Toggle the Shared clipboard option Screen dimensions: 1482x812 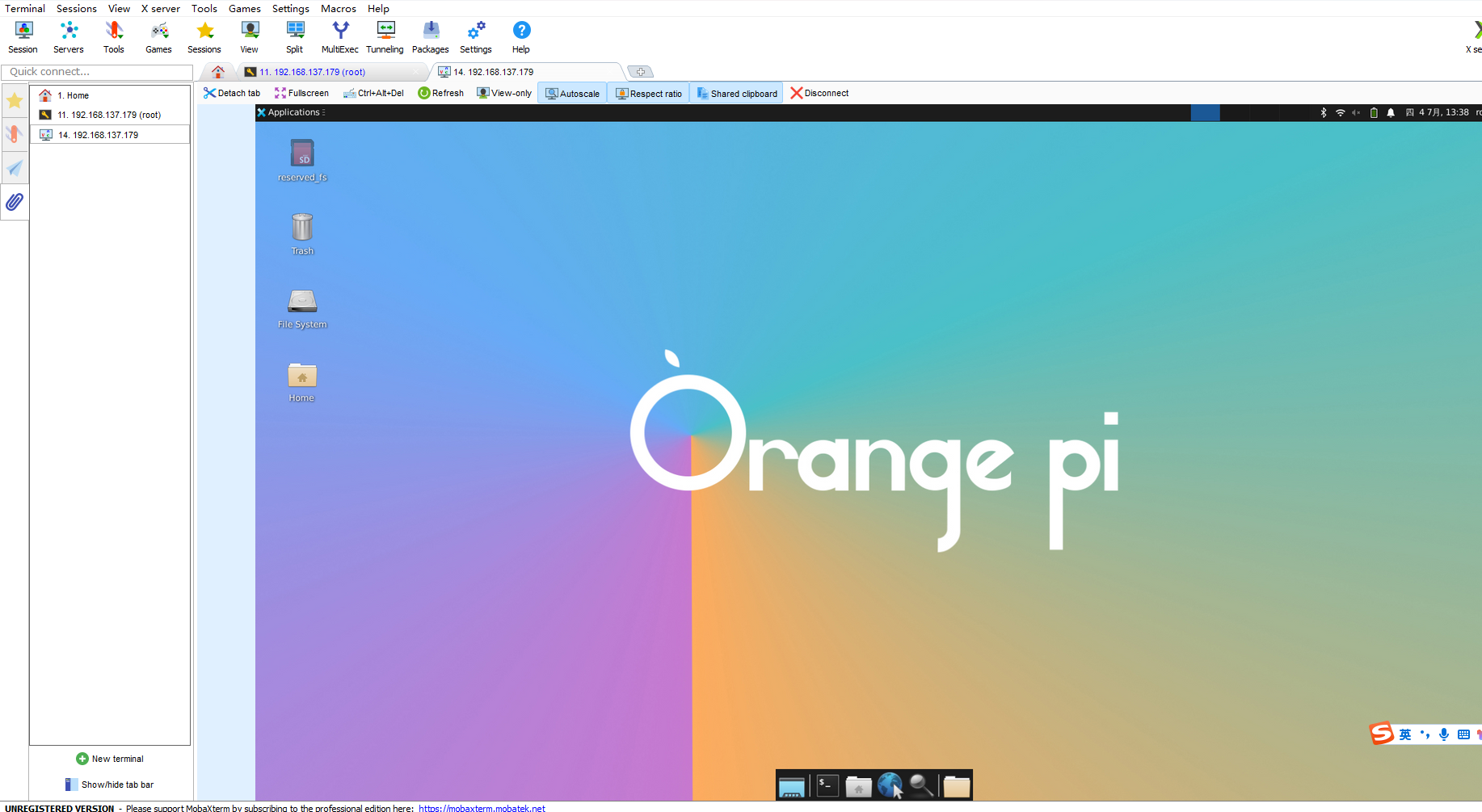tap(737, 93)
